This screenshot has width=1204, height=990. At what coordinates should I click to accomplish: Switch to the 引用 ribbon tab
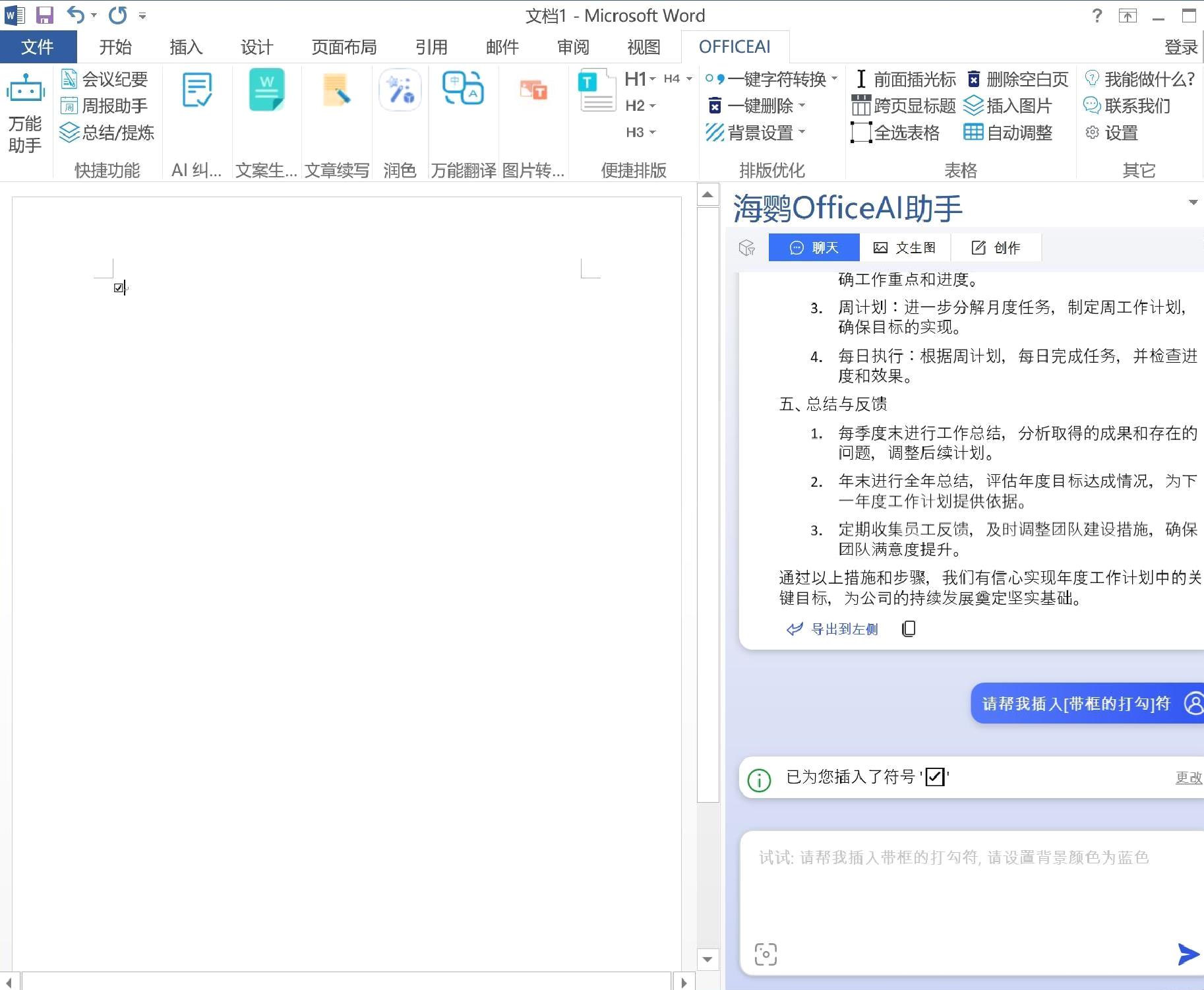tap(432, 47)
